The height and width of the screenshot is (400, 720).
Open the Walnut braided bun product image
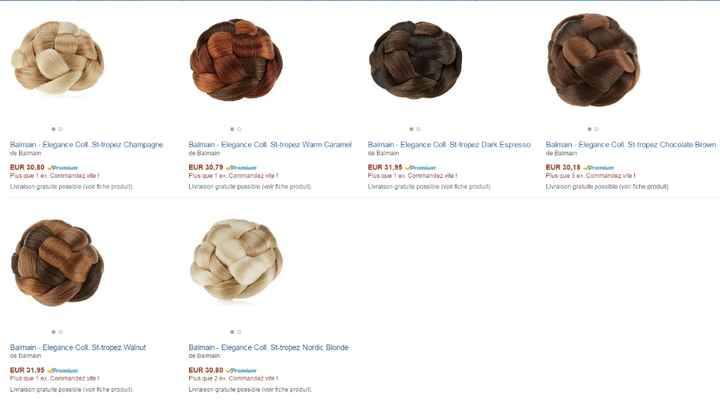tap(57, 263)
